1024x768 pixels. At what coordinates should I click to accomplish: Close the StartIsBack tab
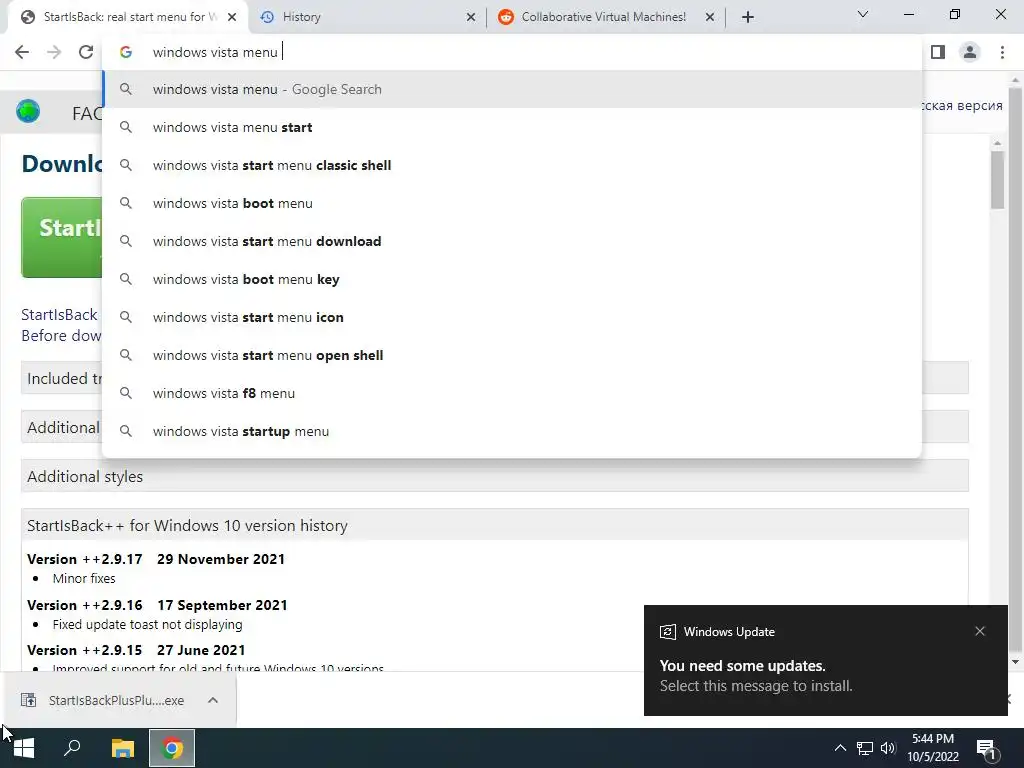pos(232,17)
